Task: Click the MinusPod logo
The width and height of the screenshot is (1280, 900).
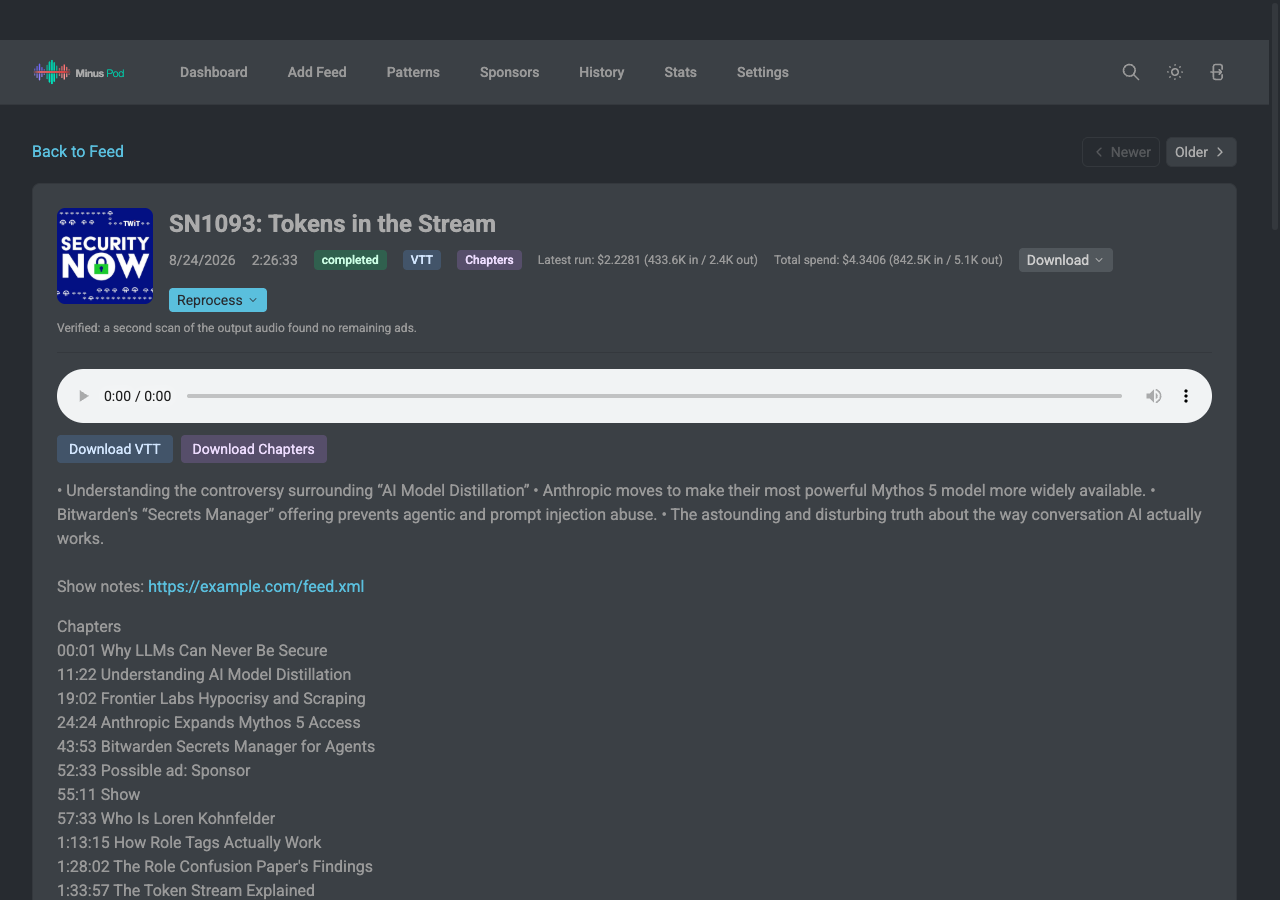Action: (79, 72)
